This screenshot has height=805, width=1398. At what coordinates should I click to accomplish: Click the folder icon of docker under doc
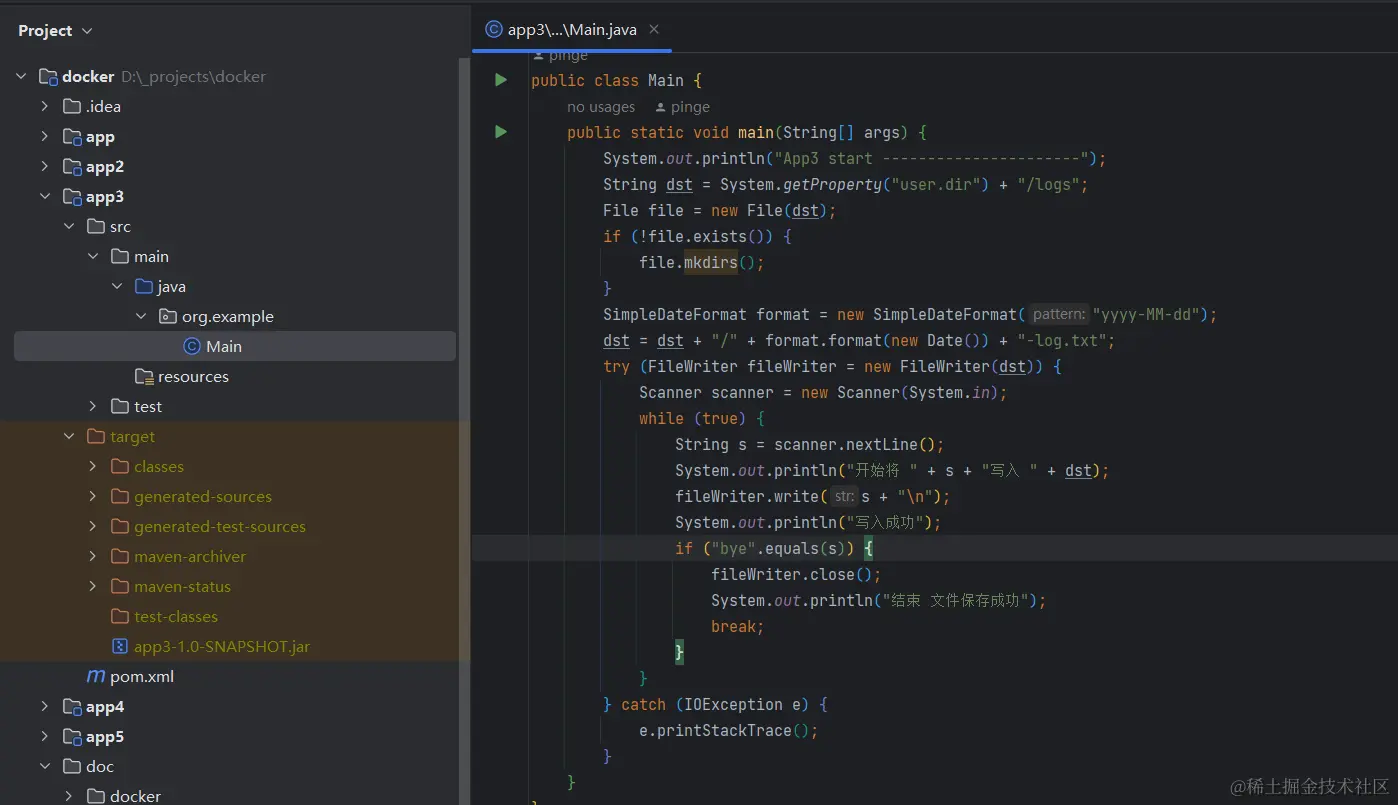pos(96,796)
